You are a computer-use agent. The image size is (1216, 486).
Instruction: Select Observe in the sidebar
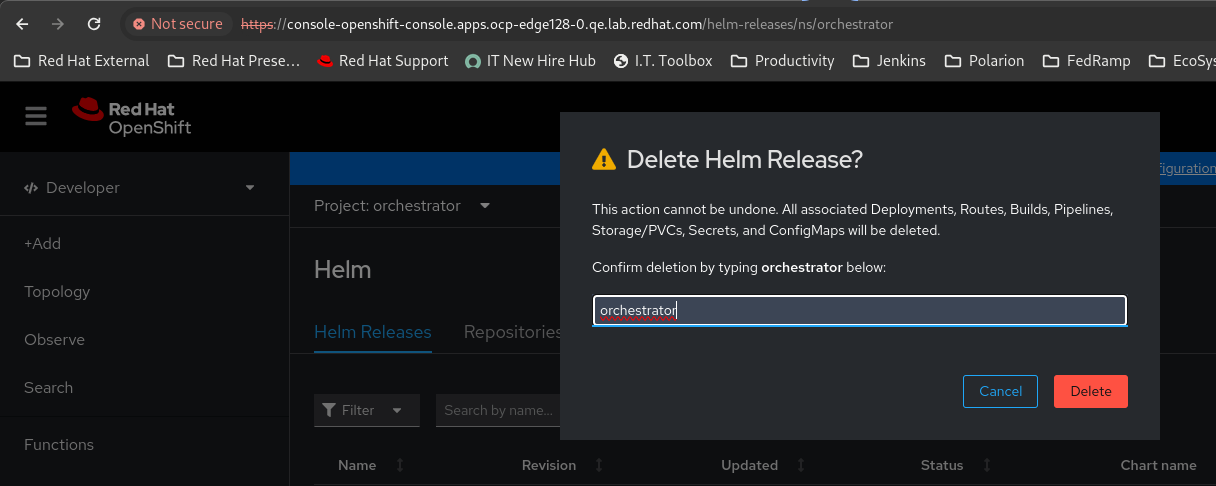pyautogui.click(x=54, y=340)
